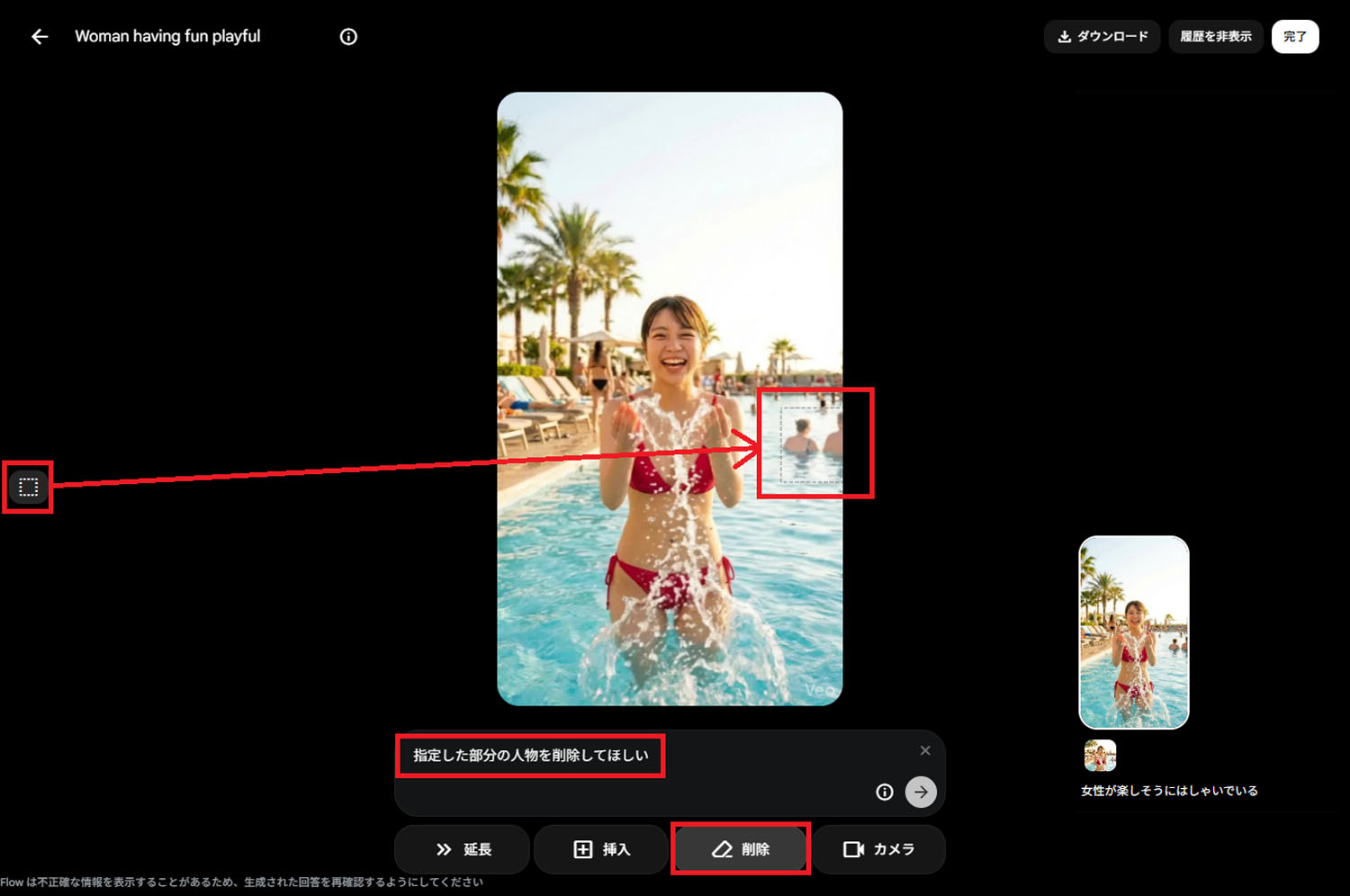The width and height of the screenshot is (1350, 896).
Task: Click the caption 女性が楽しそうにはしゃいでいる
Action: pyautogui.click(x=1168, y=790)
